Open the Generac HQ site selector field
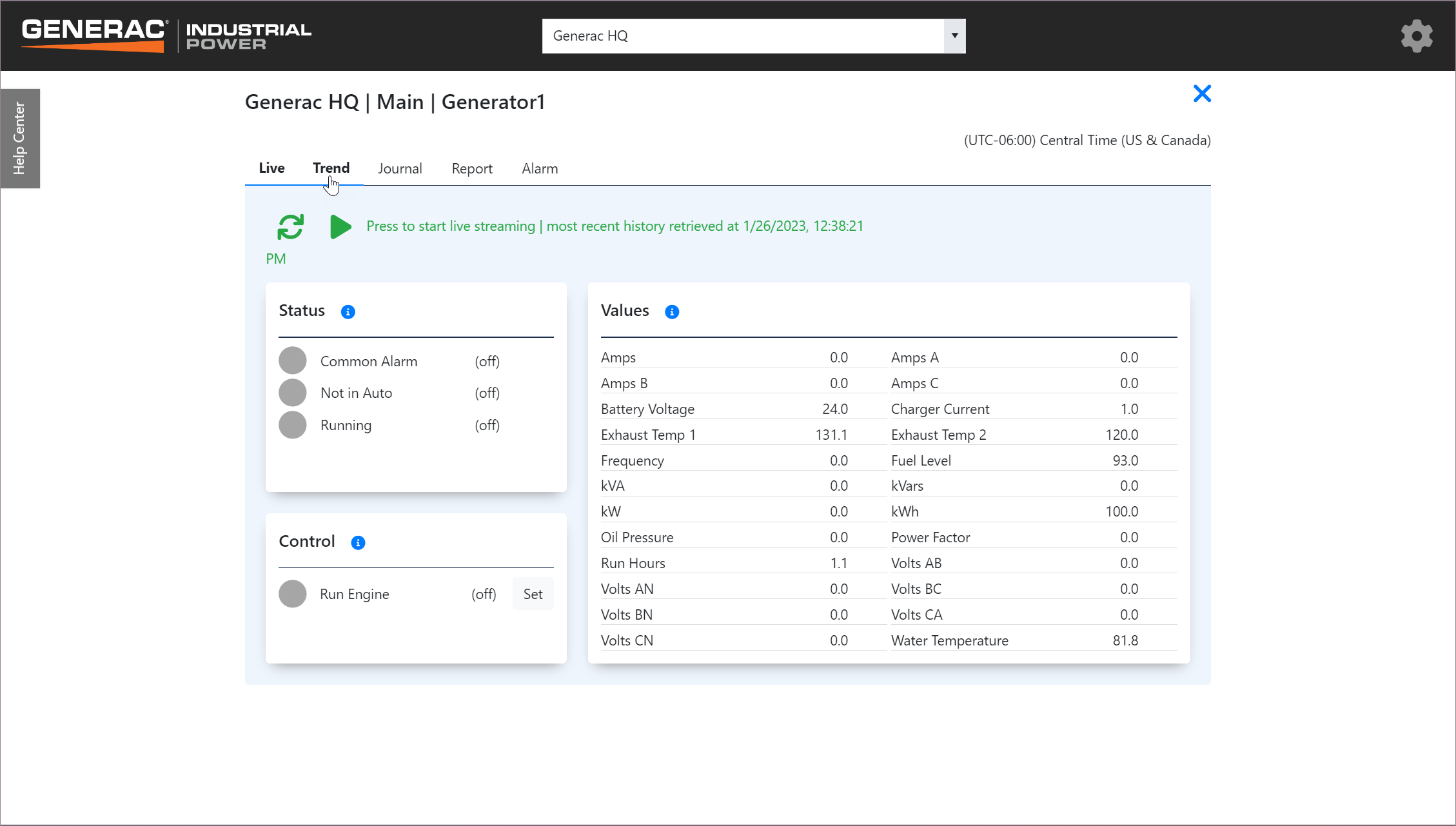 [x=742, y=36]
